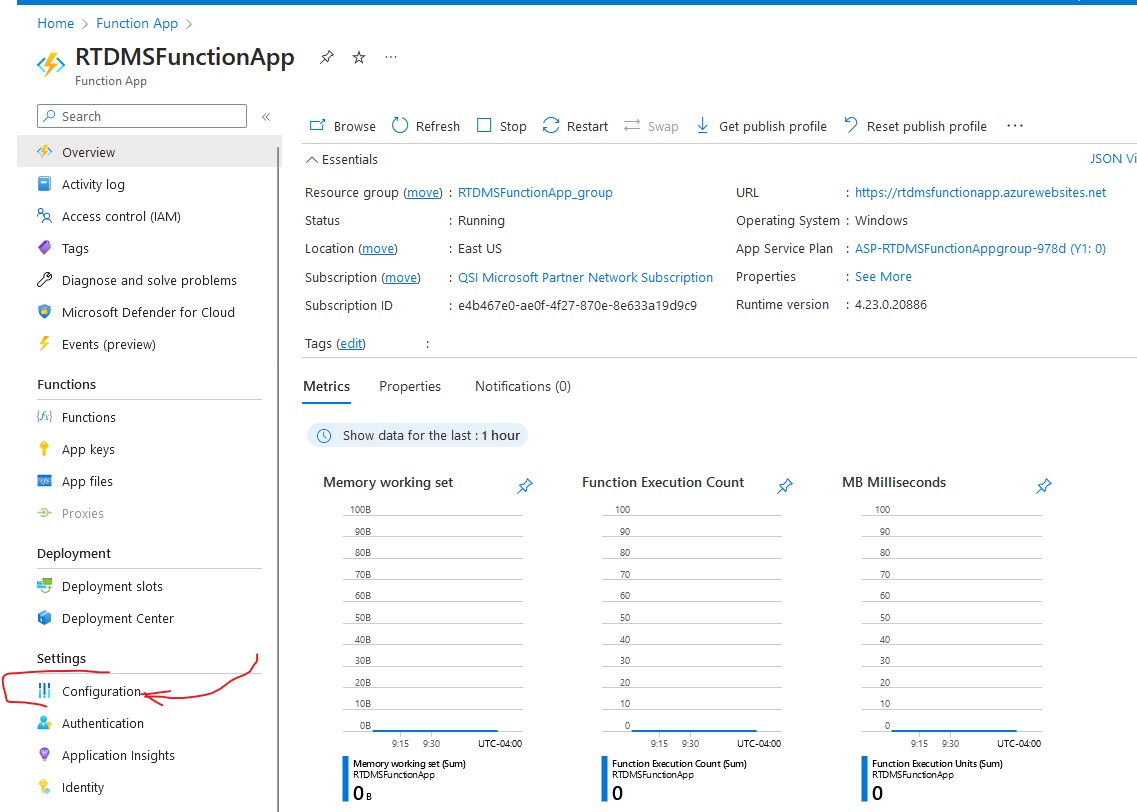1137x812 pixels.
Task: Open RTDMSFunctionApp_group resource group
Action: click(x=535, y=192)
